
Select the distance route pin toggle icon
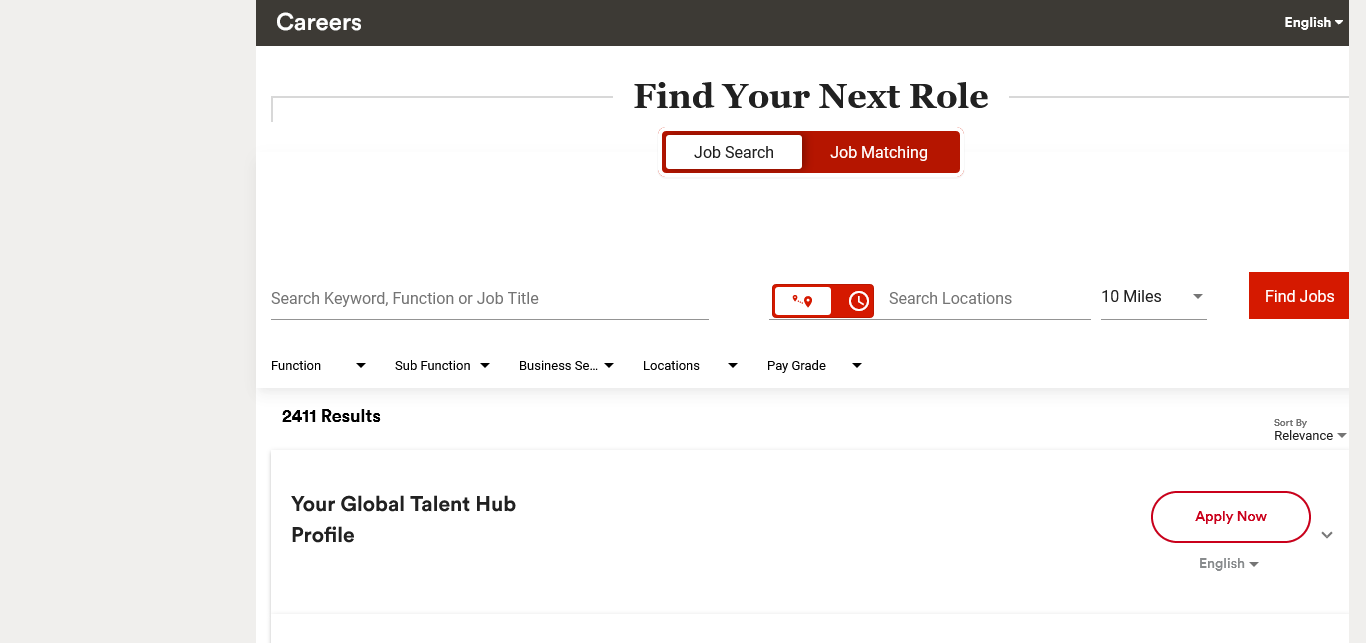[802, 301]
